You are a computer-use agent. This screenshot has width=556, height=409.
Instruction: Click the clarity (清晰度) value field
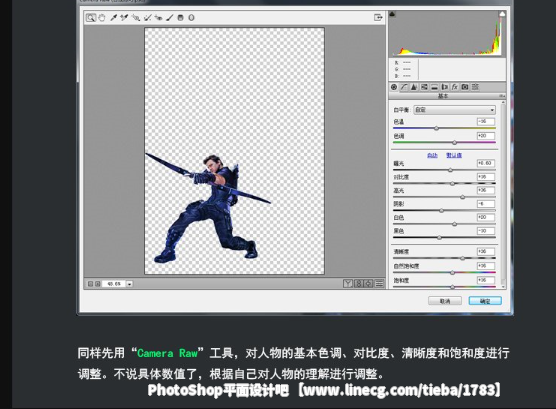coord(486,252)
